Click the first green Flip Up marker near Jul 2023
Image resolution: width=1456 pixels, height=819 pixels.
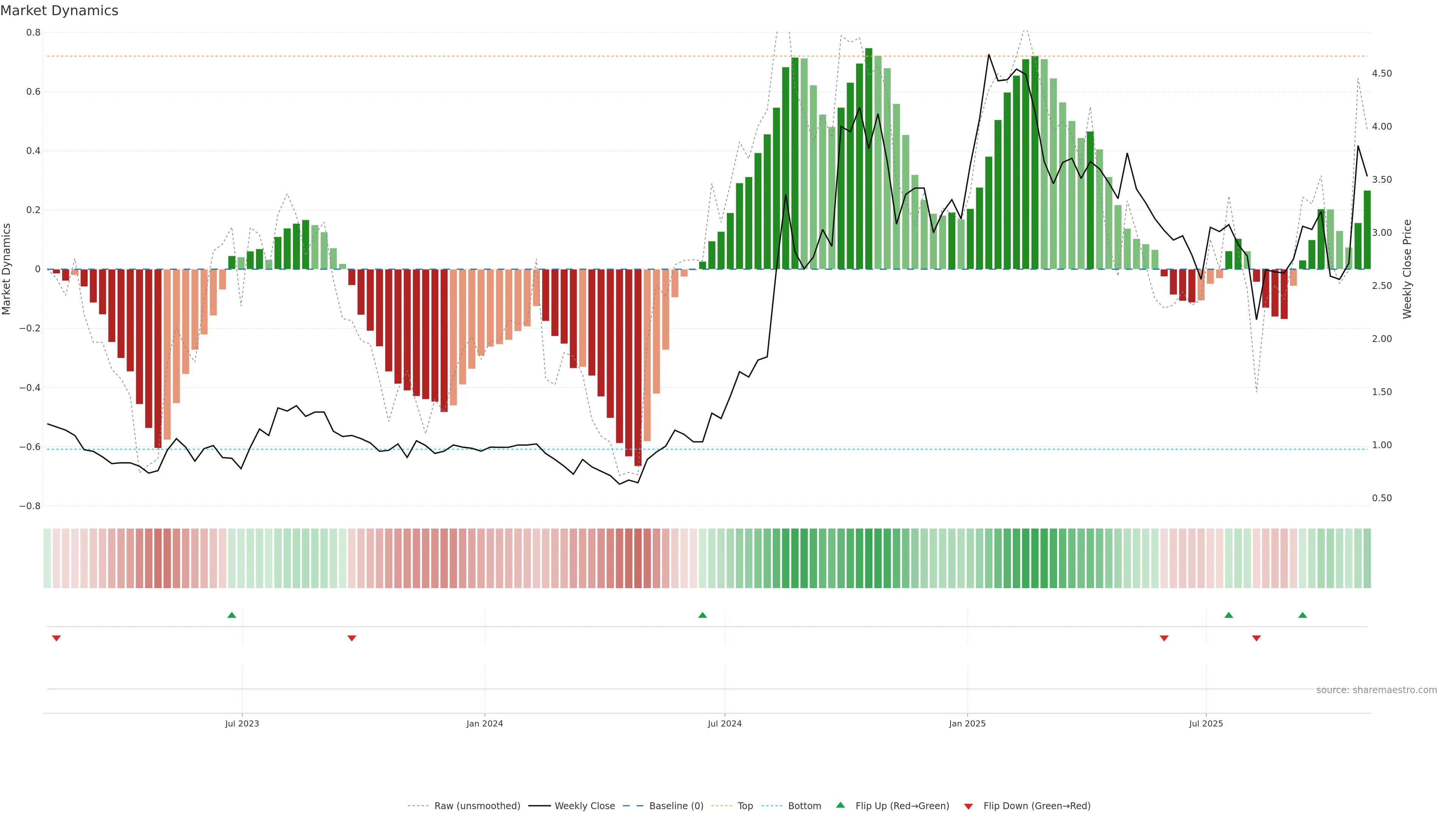coord(232,615)
